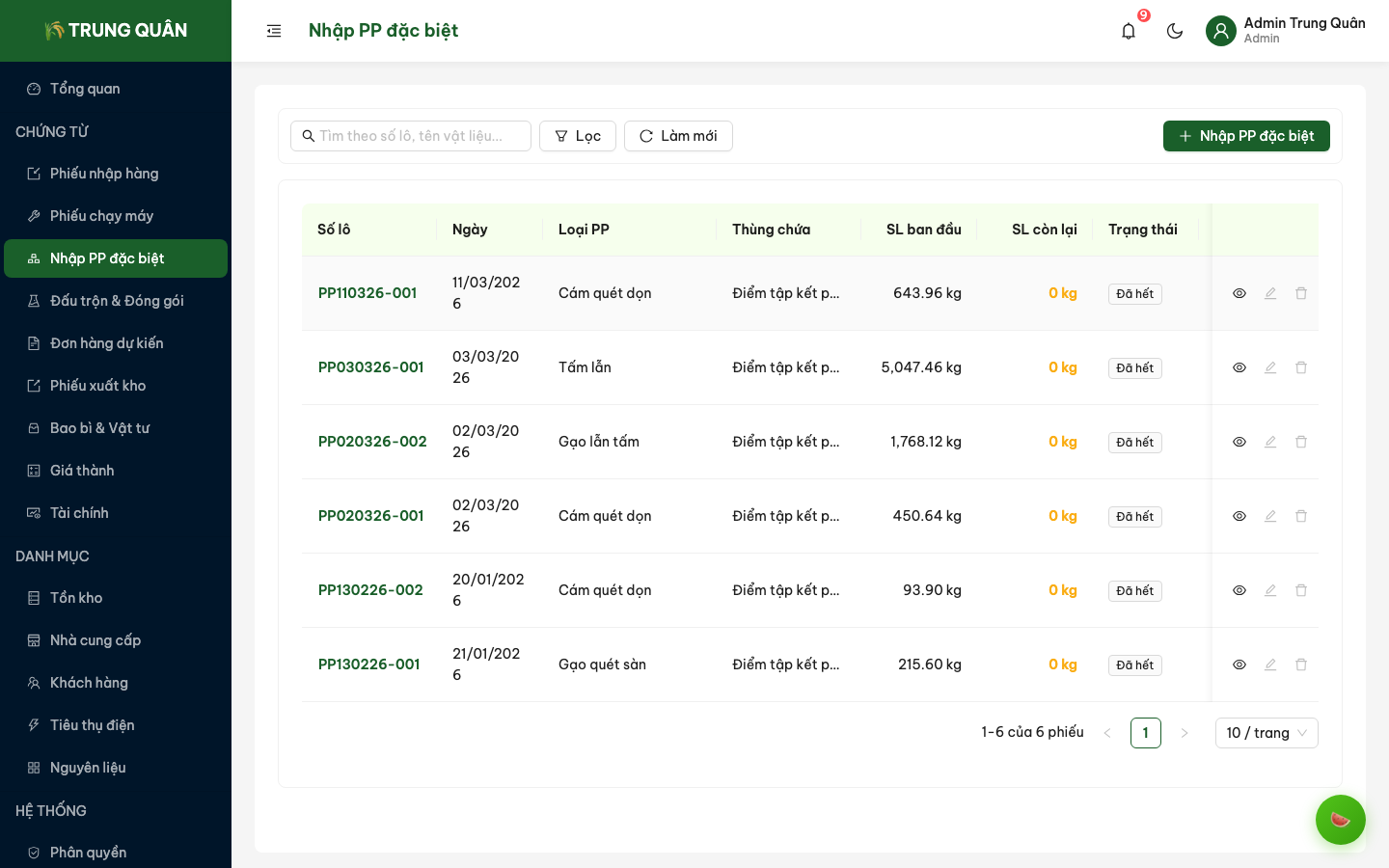Delete lot PP020326-002 using the trash icon
Image resolution: width=1389 pixels, height=868 pixels.
[1301, 442]
